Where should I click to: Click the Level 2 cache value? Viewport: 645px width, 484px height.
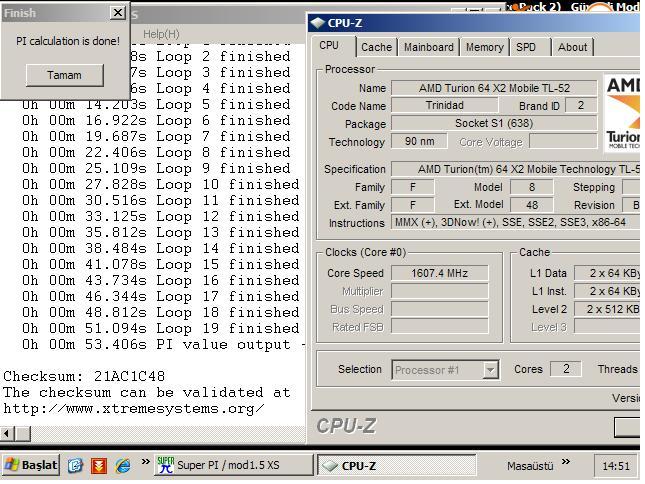(608, 309)
